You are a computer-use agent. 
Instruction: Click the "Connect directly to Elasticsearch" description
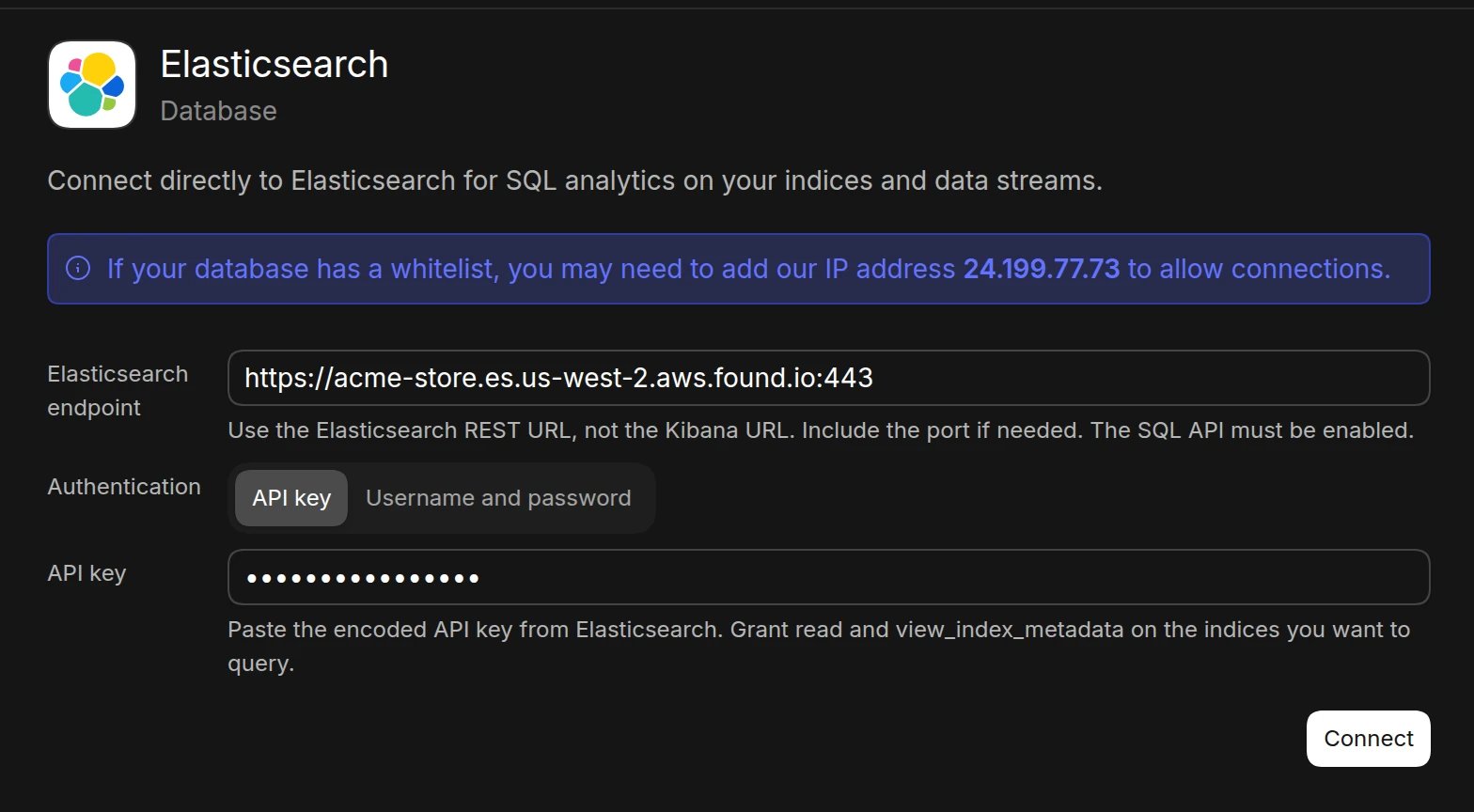[574, 180]
